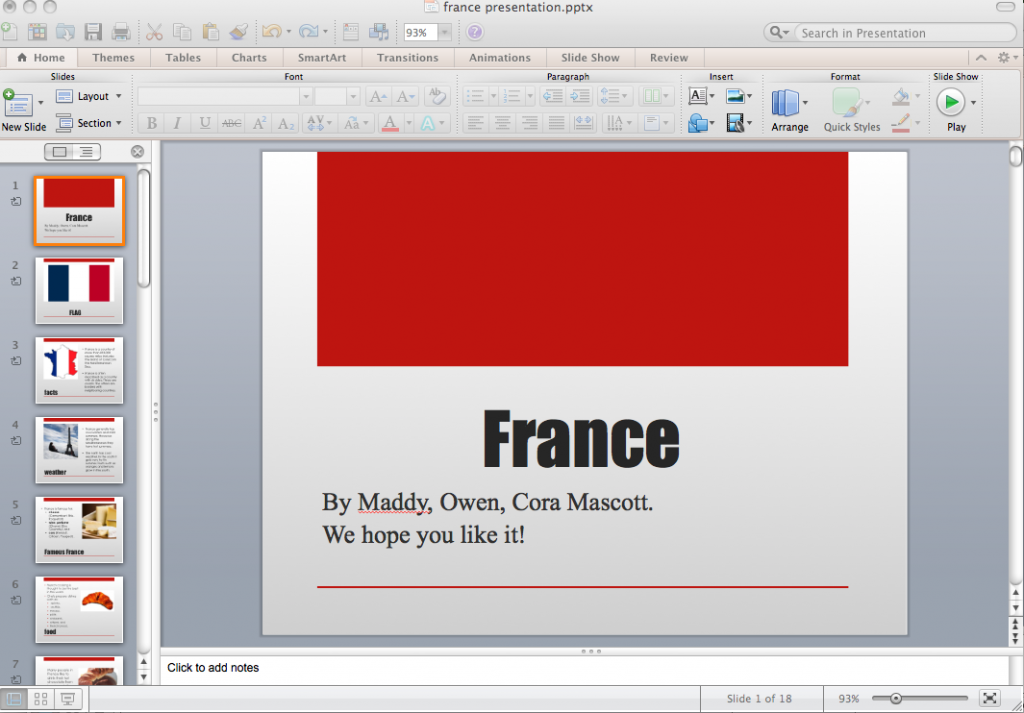Insert a text box
Viewport: 1024px width, 713px height.
697,97
